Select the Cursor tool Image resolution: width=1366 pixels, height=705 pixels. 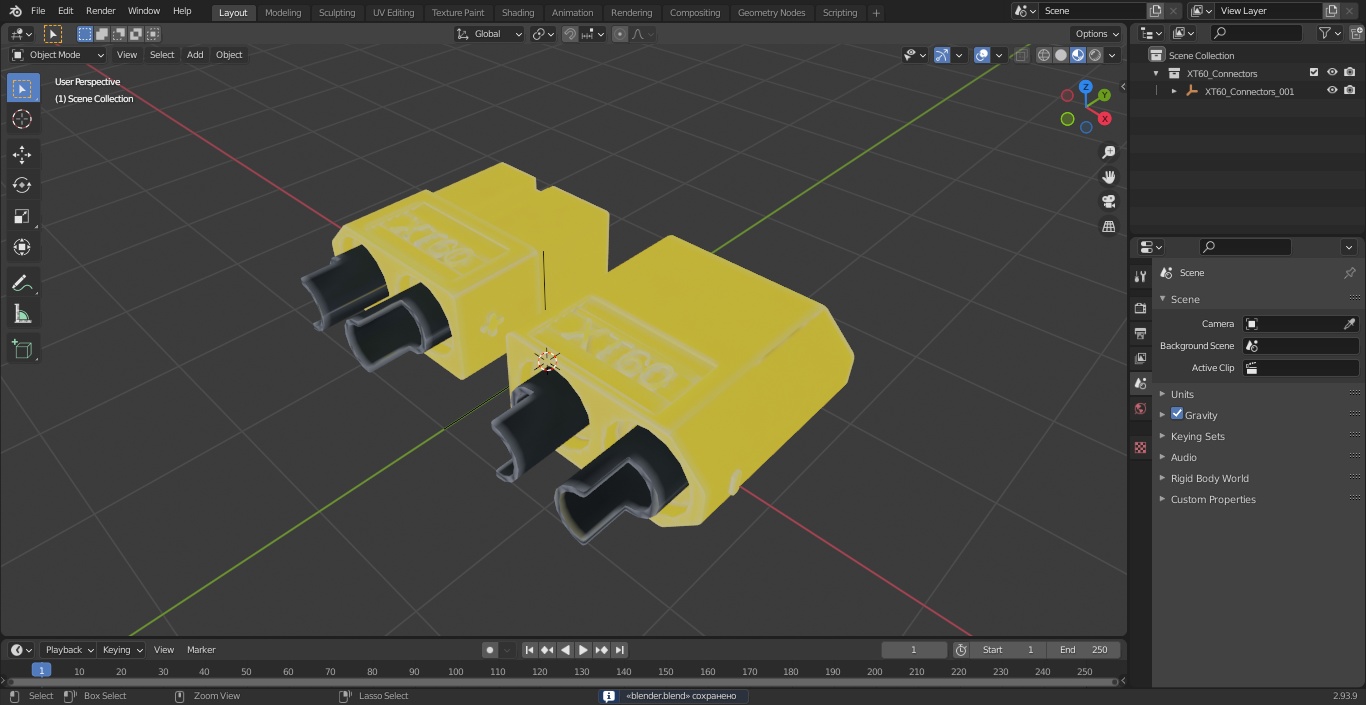22,120
